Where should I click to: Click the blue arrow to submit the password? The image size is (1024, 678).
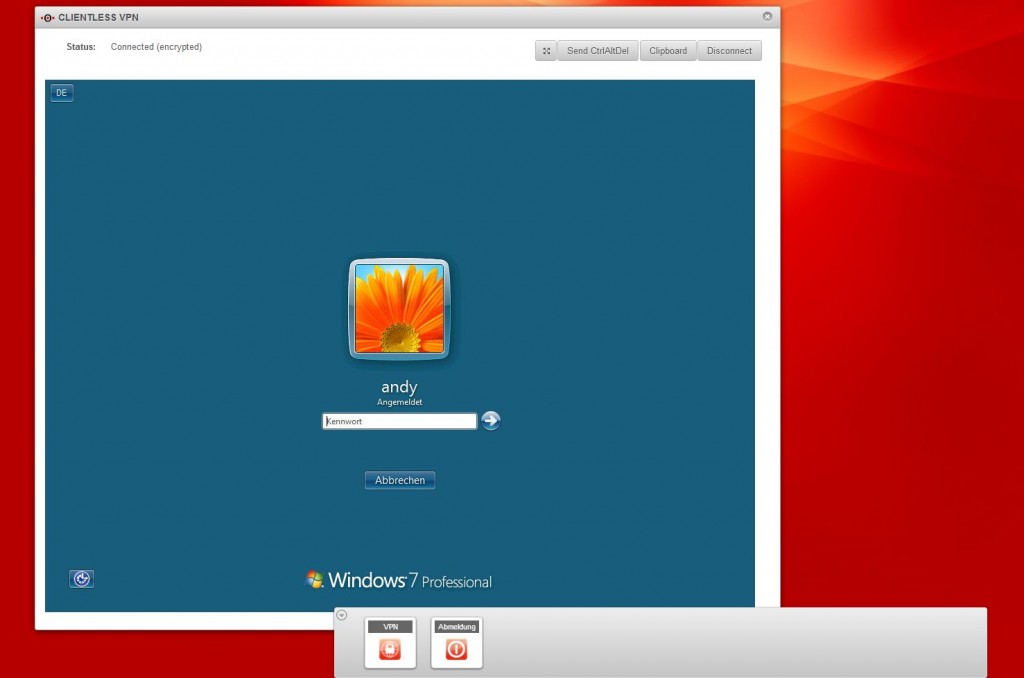point(490,420)
